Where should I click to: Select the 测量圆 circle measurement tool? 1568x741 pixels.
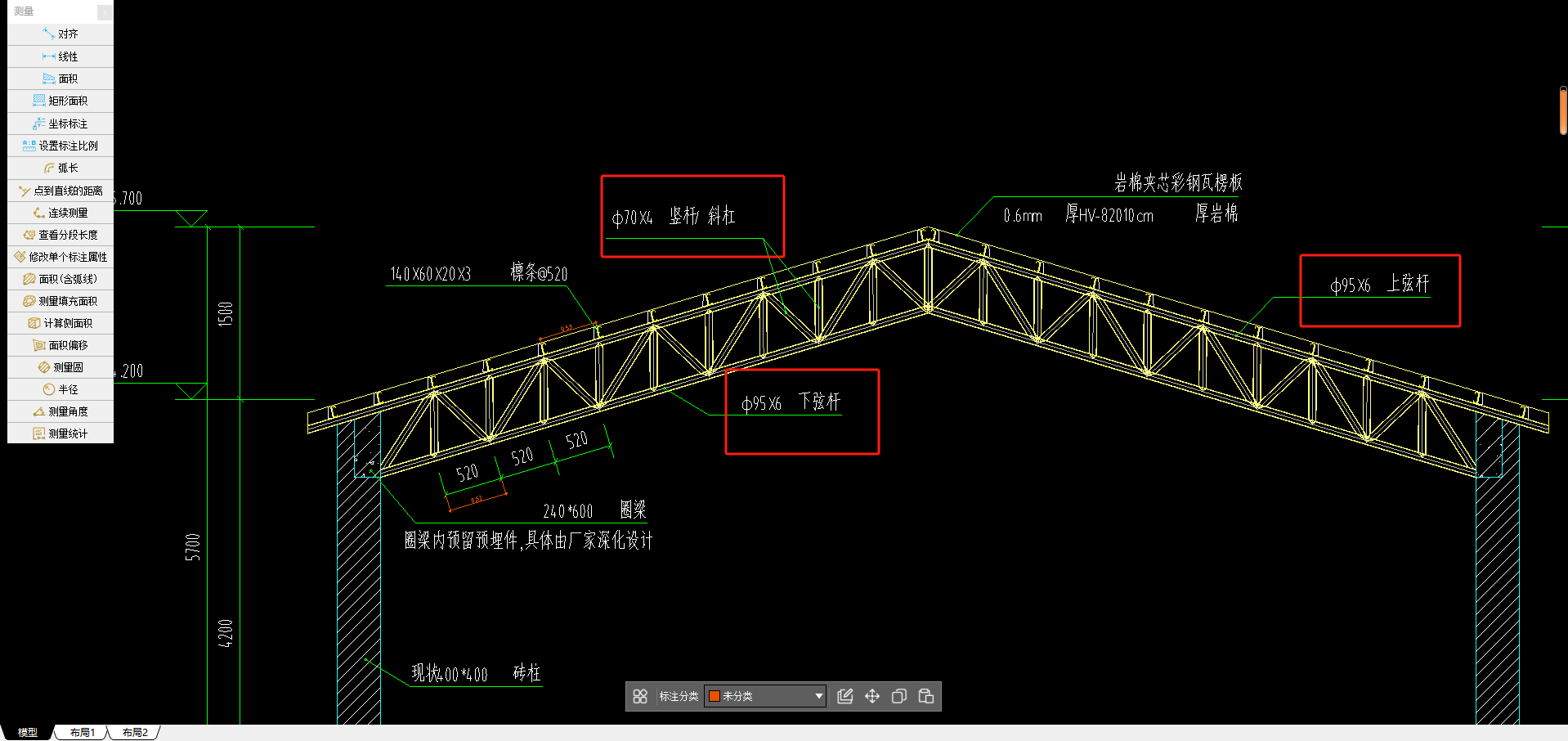pos(60,367)
